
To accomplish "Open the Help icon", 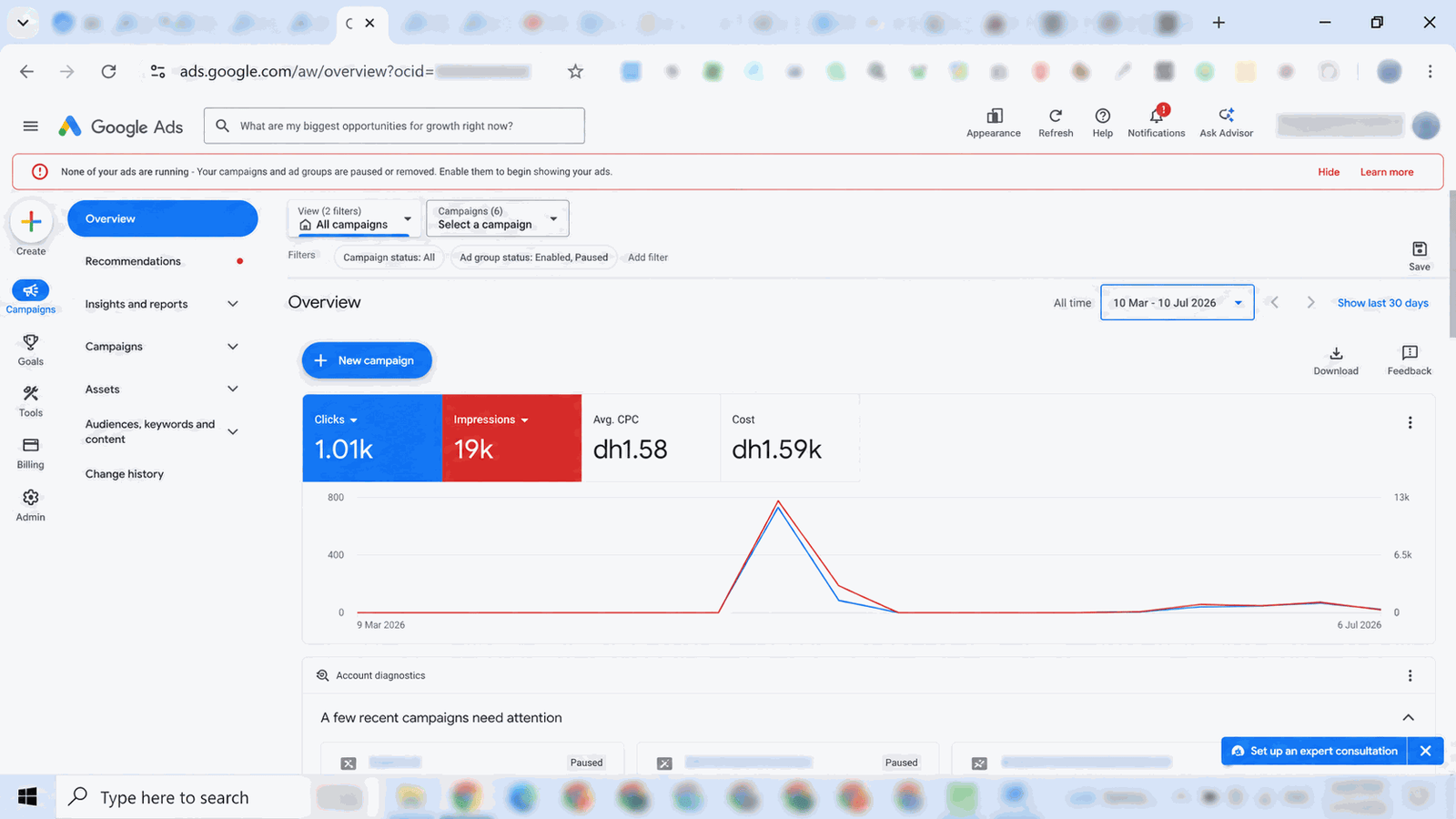I will coord(1103,122).
